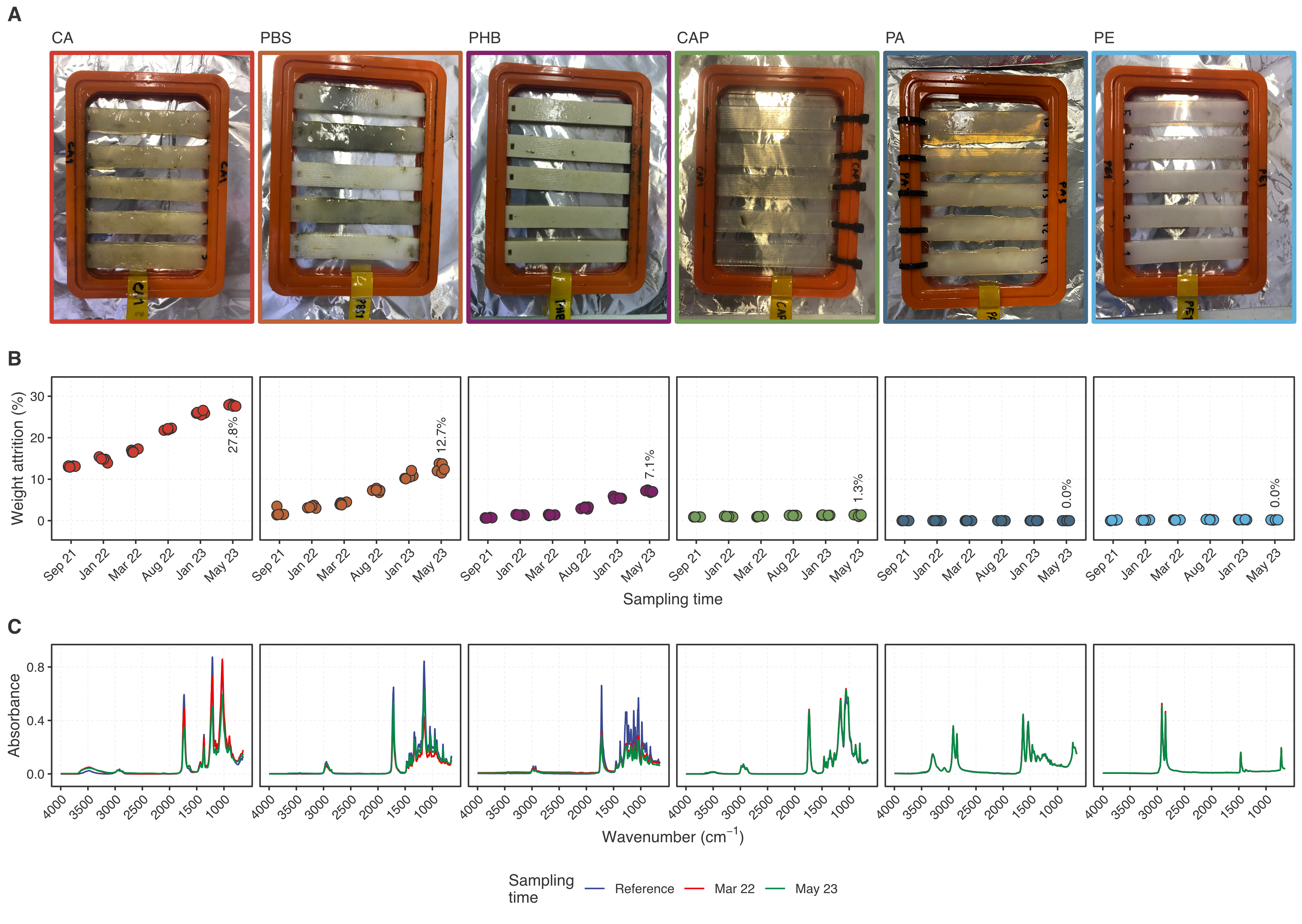Viewport: 1302px width, 924px height.
Task: Click the Absorbance y-axis title
Action: [14, 715]
